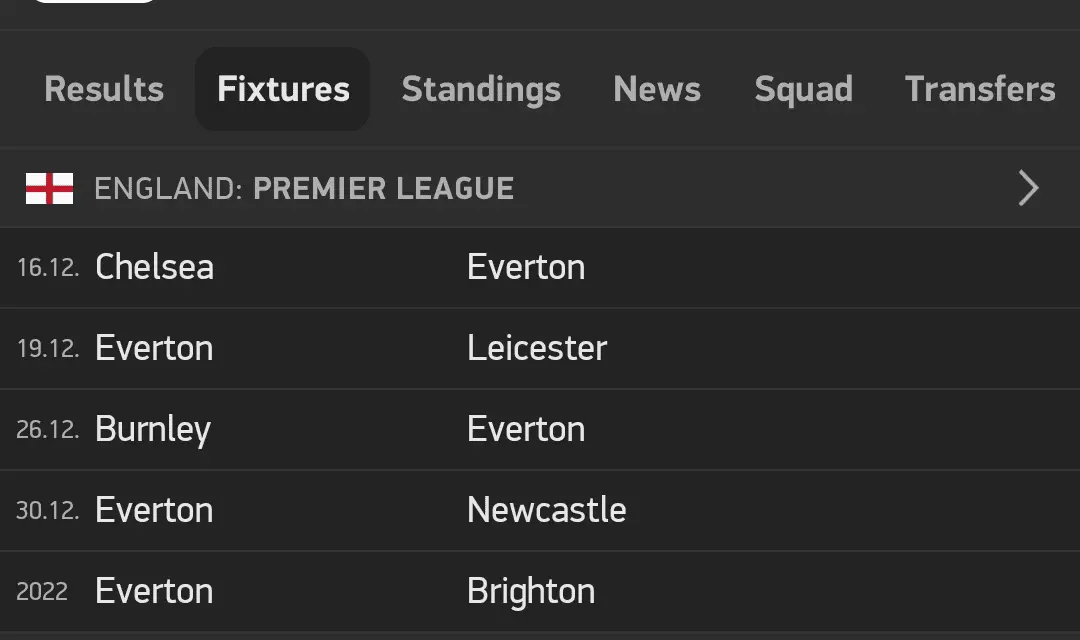This screenshot has height=640, width=1080.
Task: Click the 16.12. fixture date
Action: 47,268
